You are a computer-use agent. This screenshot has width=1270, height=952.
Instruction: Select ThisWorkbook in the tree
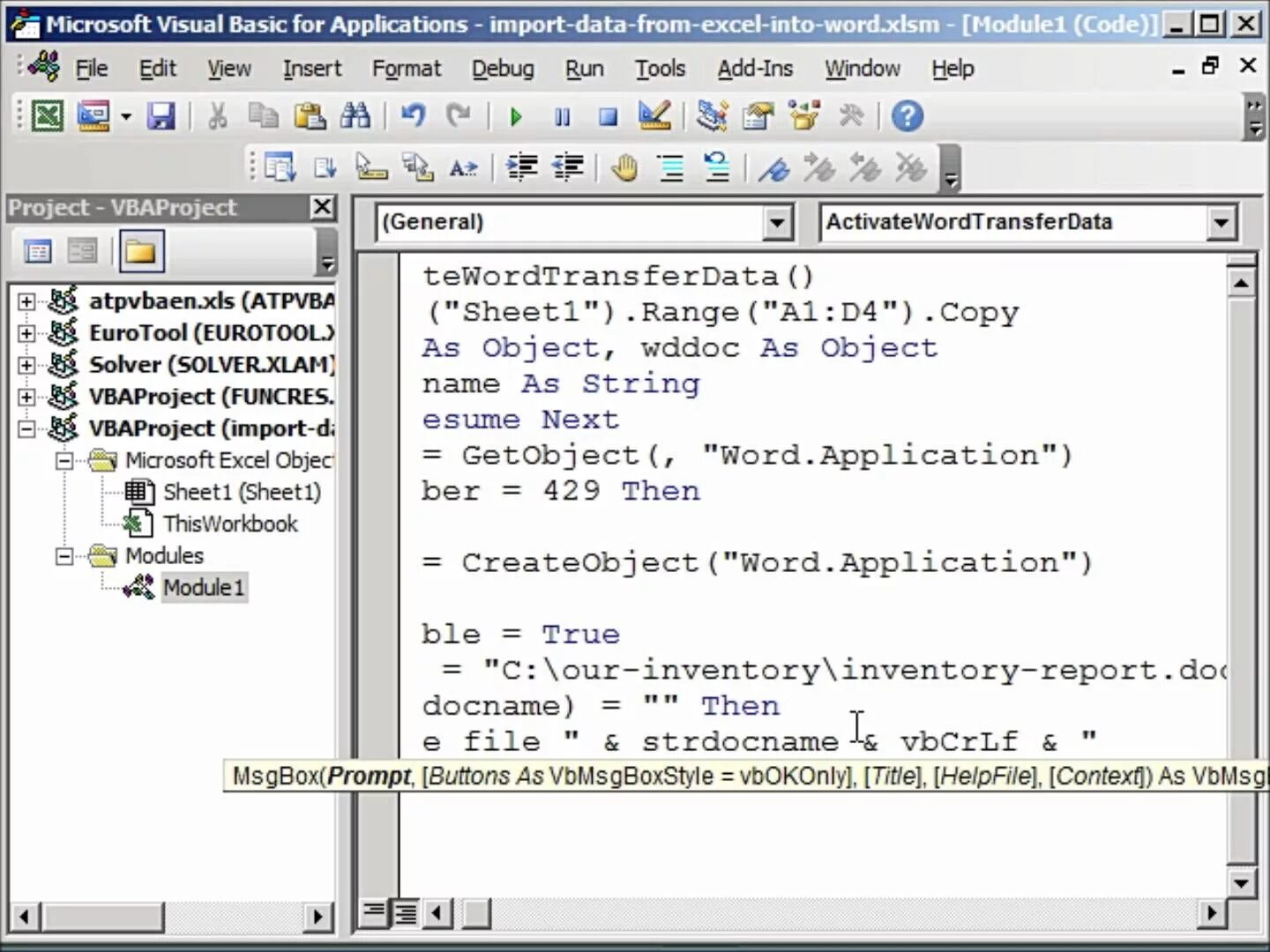[x=230, y=524]
